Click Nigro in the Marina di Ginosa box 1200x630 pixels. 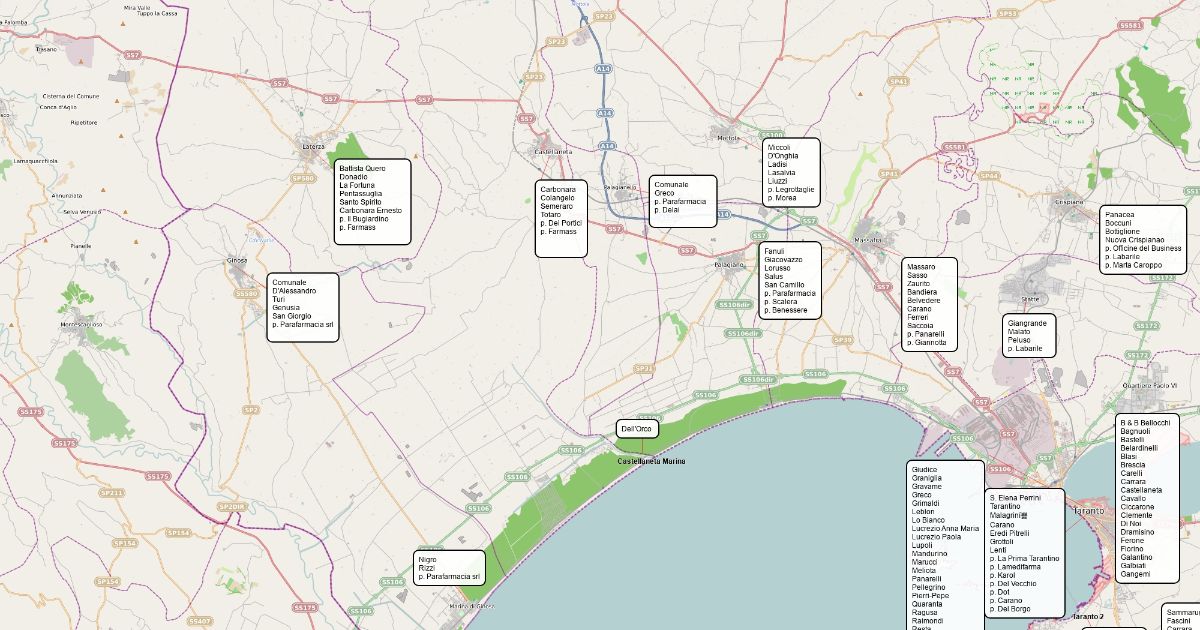coord(427,560)
